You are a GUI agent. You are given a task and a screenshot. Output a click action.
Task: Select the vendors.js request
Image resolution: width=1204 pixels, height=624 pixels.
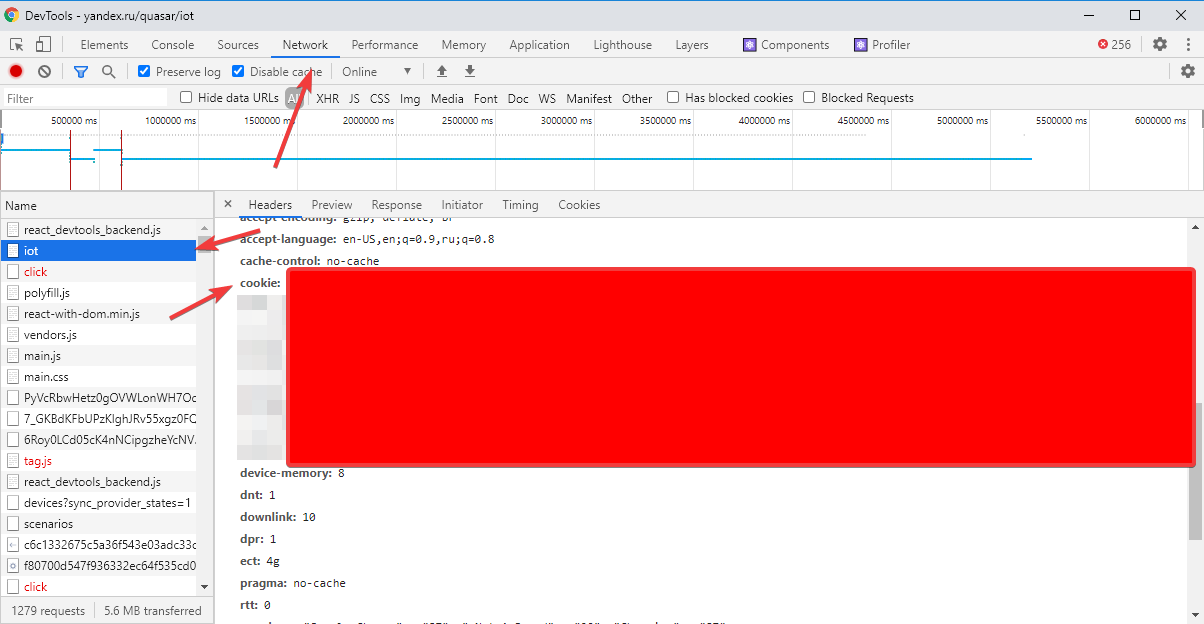[x=98, y=335]
